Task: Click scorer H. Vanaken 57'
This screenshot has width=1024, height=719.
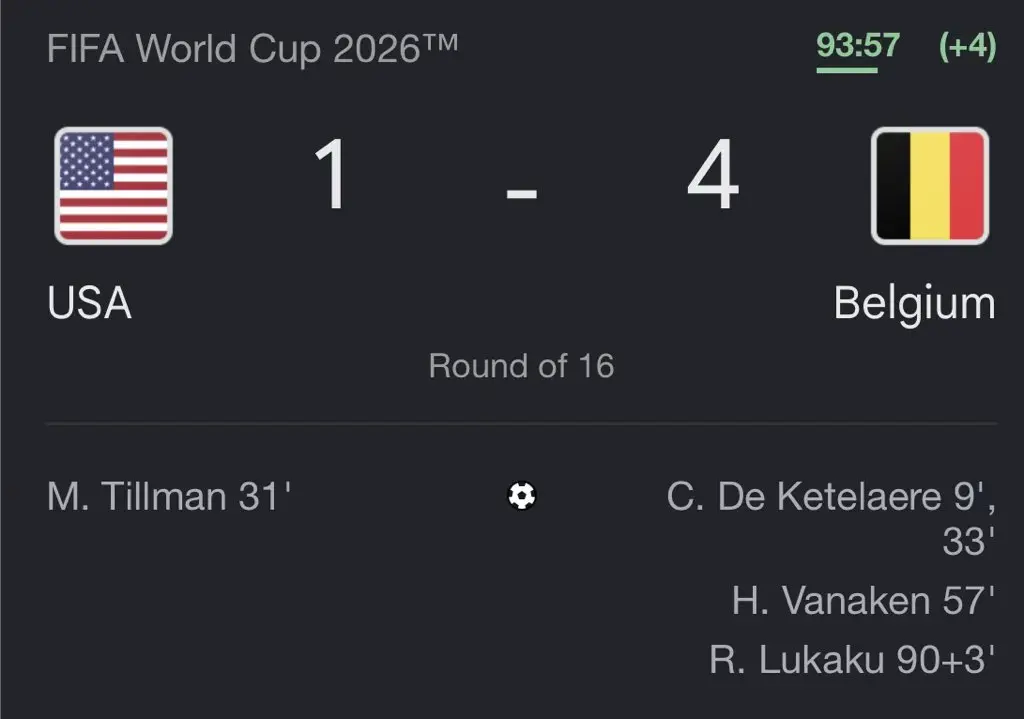Action: coord(863,600)
